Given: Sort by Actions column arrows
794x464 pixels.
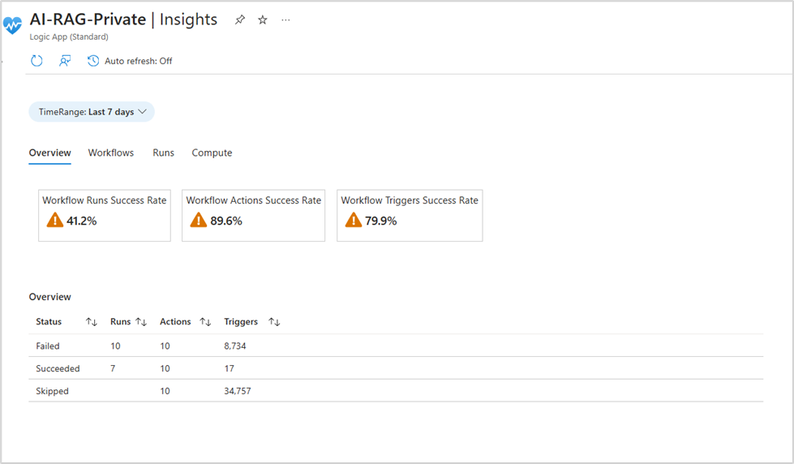Looking at the screenshot, I should 205,322.
